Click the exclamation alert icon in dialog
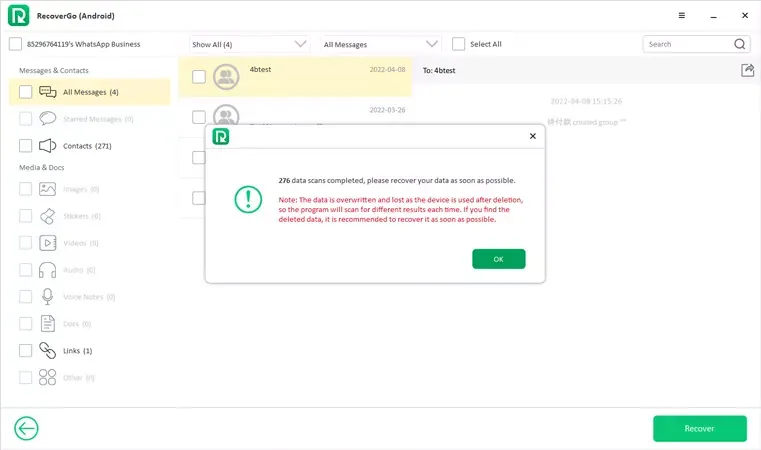 (x=248, y=200)
